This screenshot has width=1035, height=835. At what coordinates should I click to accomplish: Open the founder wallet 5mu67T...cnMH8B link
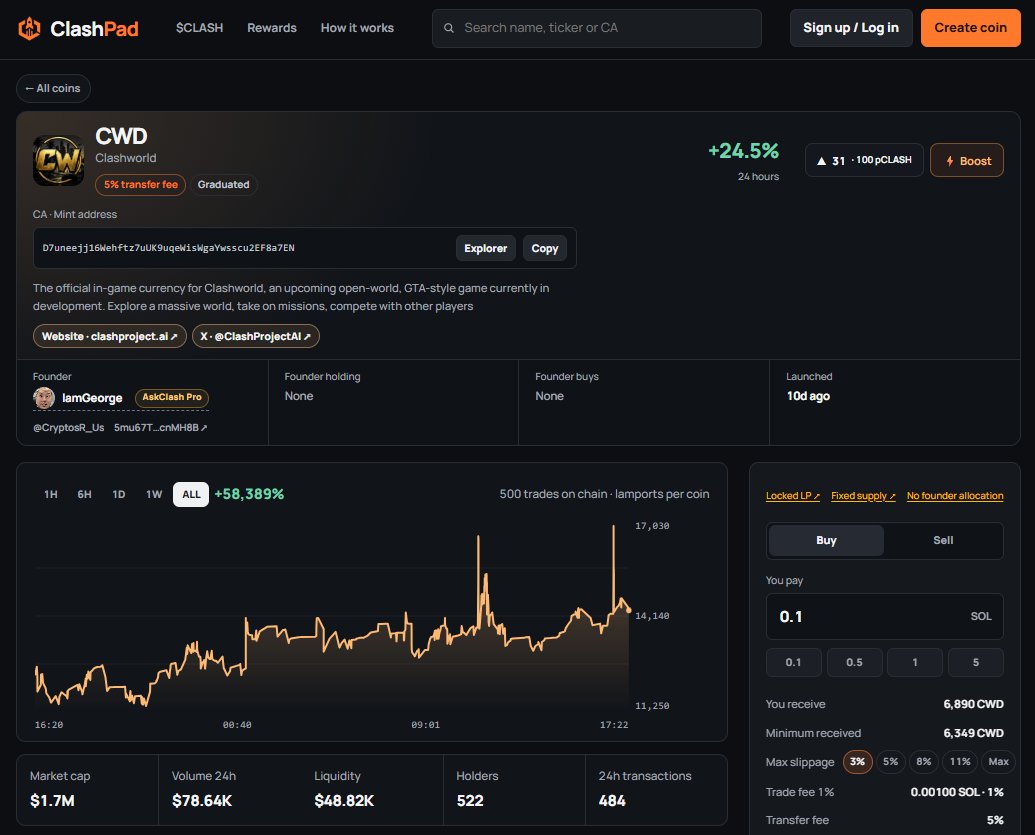160,428
